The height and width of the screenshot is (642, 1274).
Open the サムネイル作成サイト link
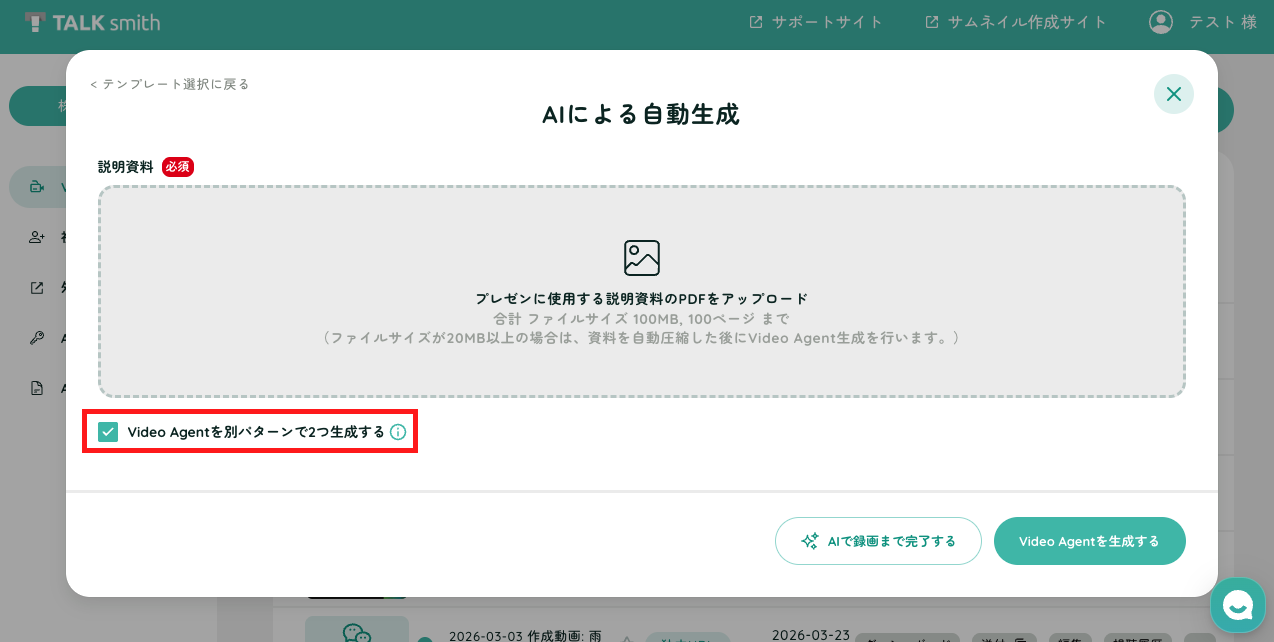coord(1016,22)
